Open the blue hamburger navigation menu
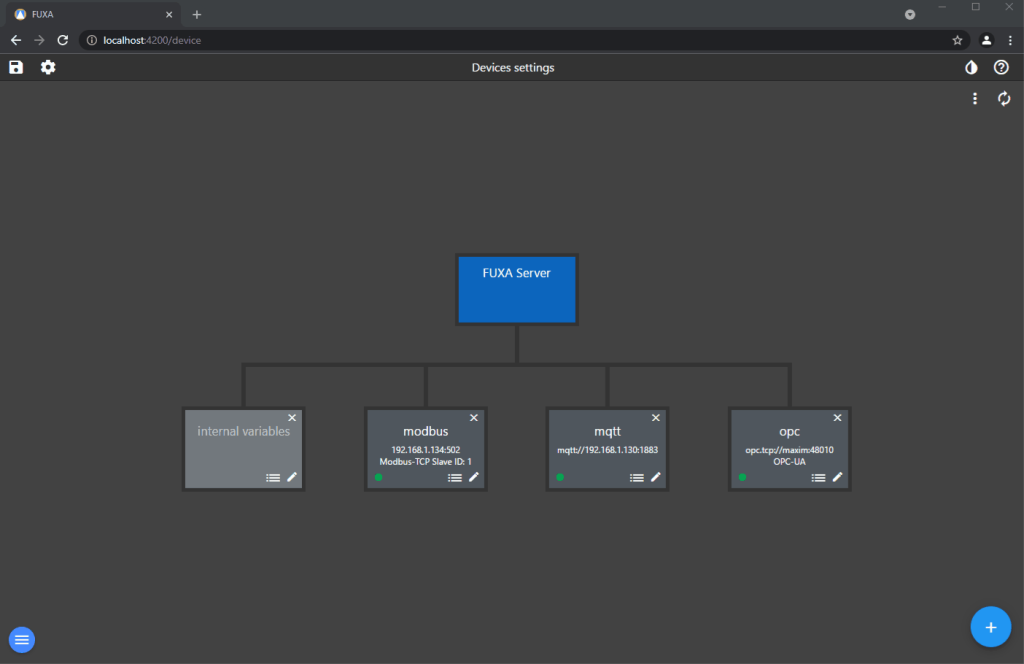The height and width of the screenshot is (664, 1024). tap(22, 639)
